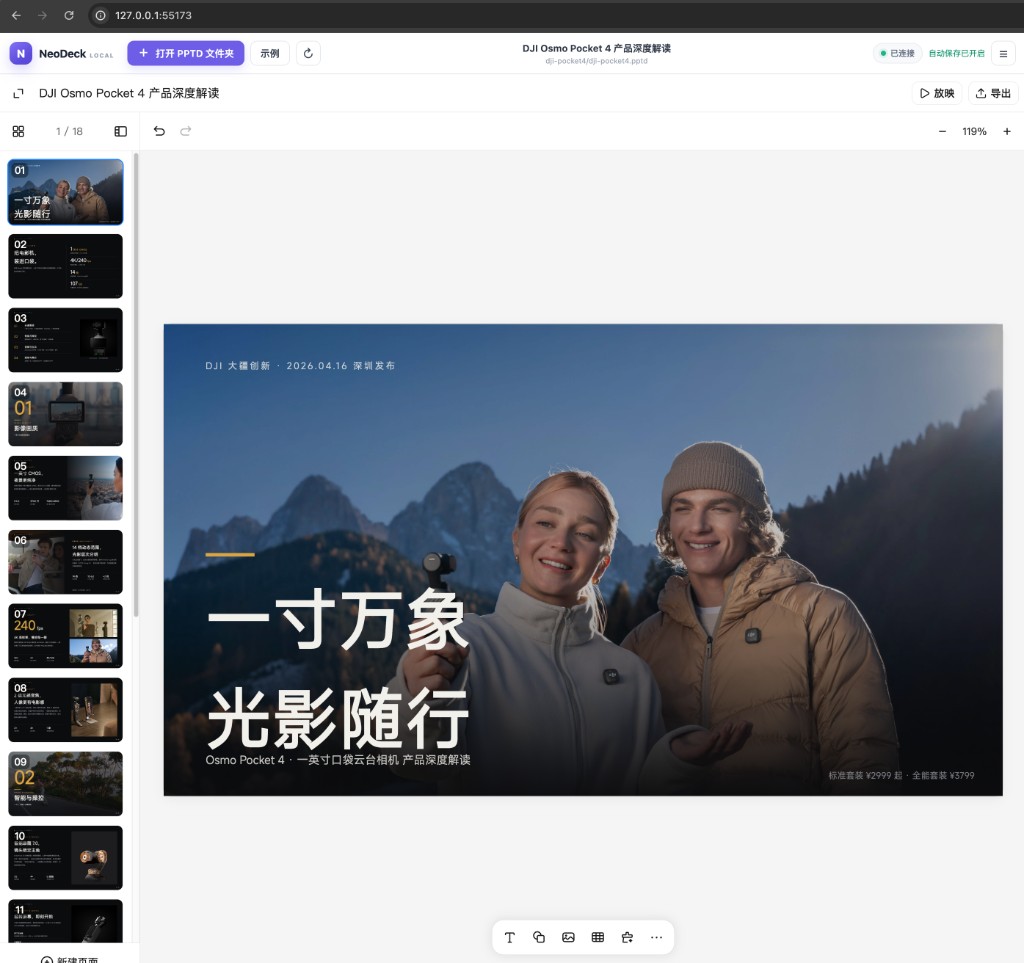Click the Osmo Pocket 4 subtitle on slide

click(x=338, y=760)
